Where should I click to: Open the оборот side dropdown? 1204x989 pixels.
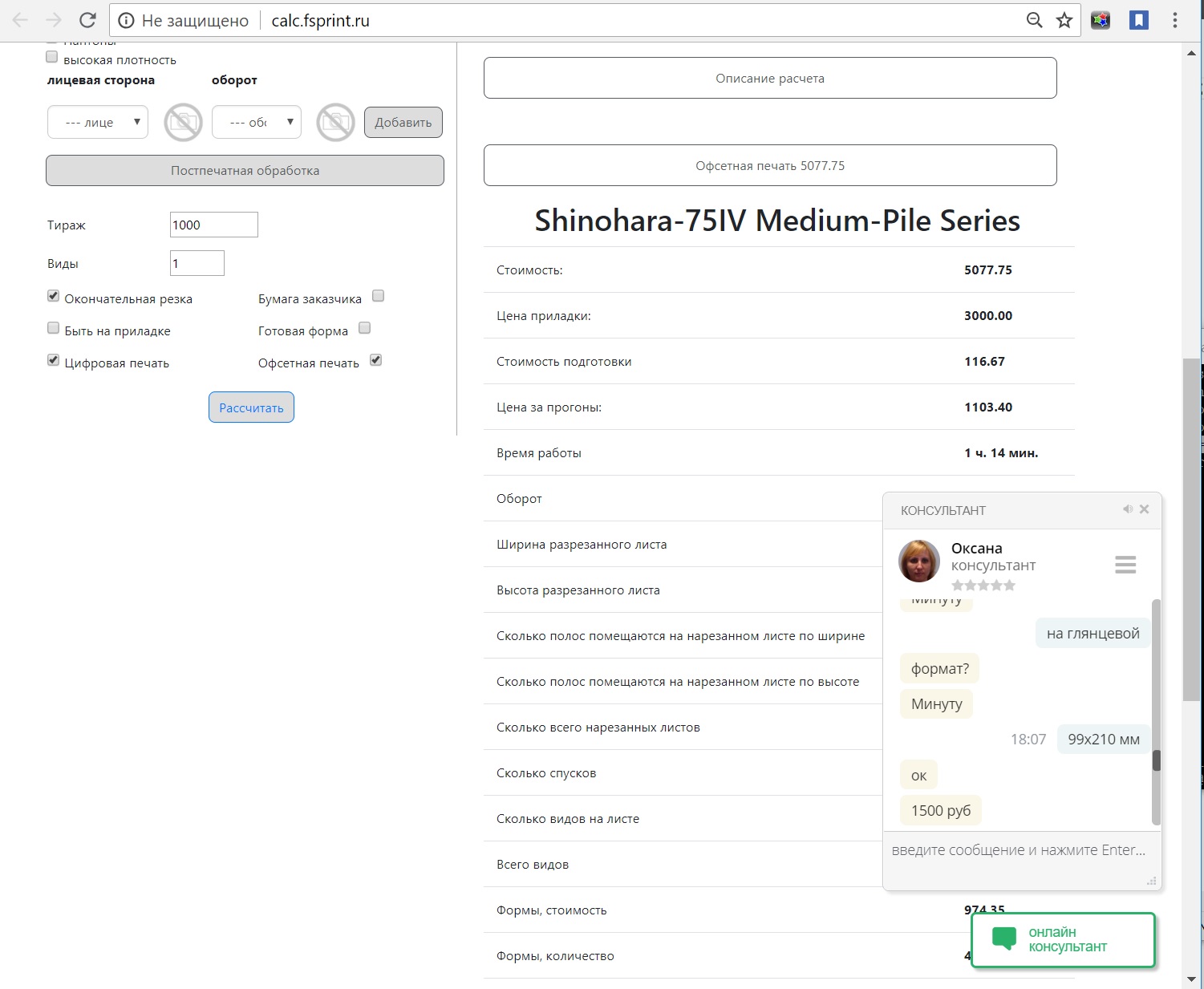coord(257,122)
